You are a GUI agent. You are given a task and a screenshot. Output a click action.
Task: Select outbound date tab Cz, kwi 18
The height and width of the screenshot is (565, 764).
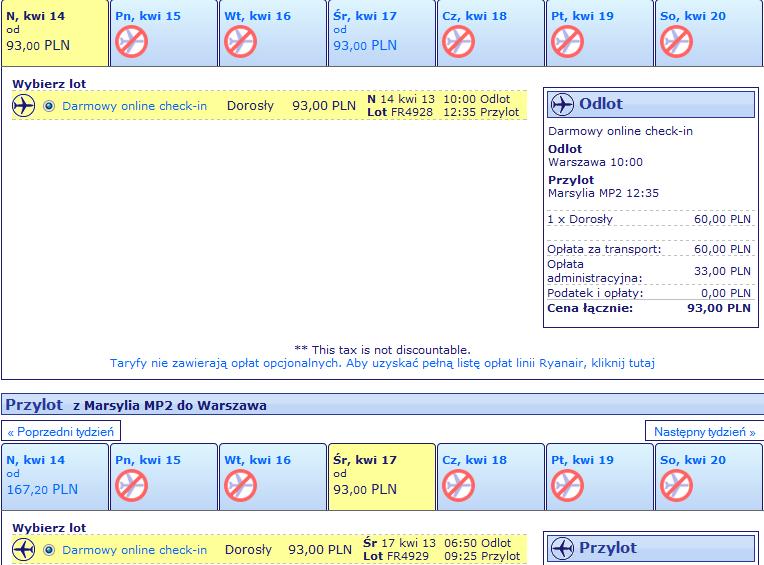coord(491,33)
